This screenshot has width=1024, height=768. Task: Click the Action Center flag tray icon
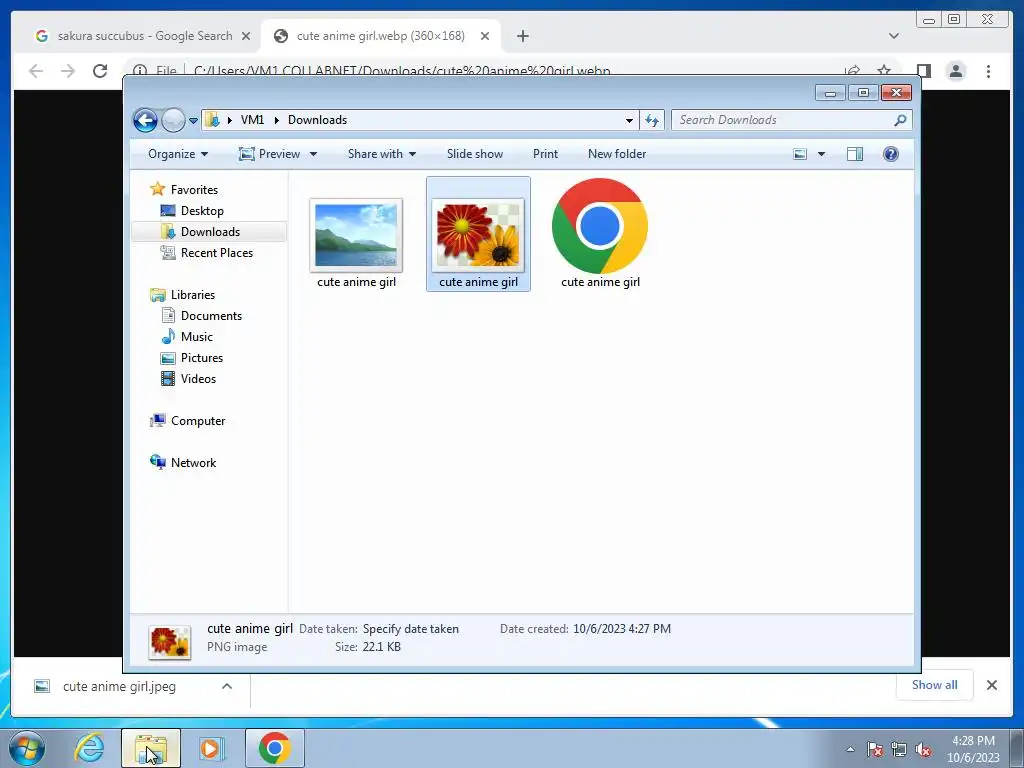[x=875, y=749]
